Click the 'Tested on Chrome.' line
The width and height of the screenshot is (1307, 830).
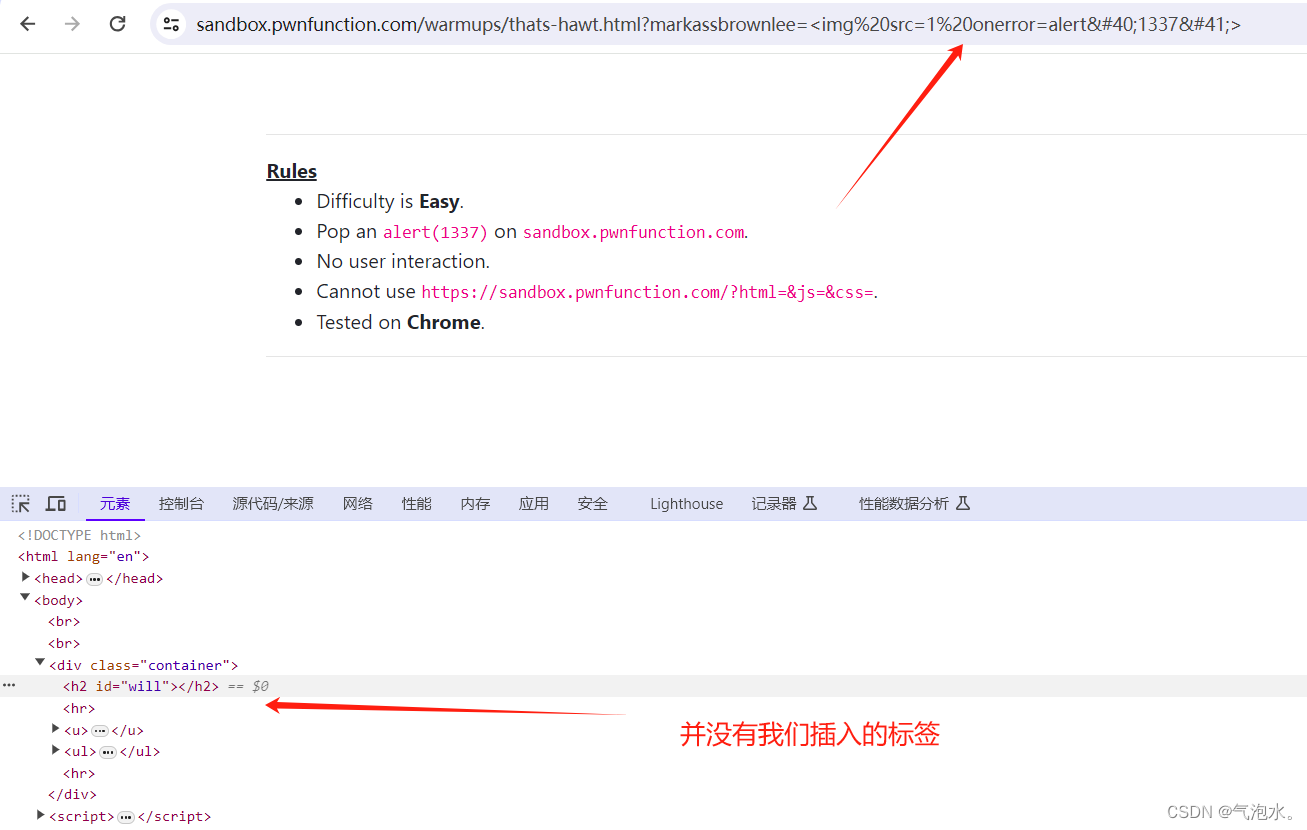(x=400, y=322)
